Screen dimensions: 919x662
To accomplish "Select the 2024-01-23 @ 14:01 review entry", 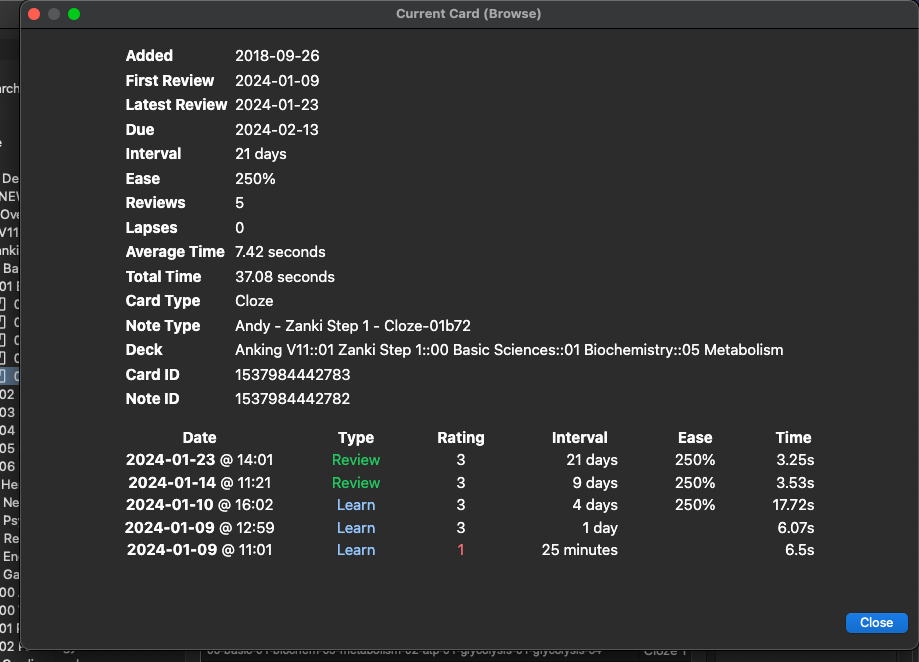I will 199,460.
